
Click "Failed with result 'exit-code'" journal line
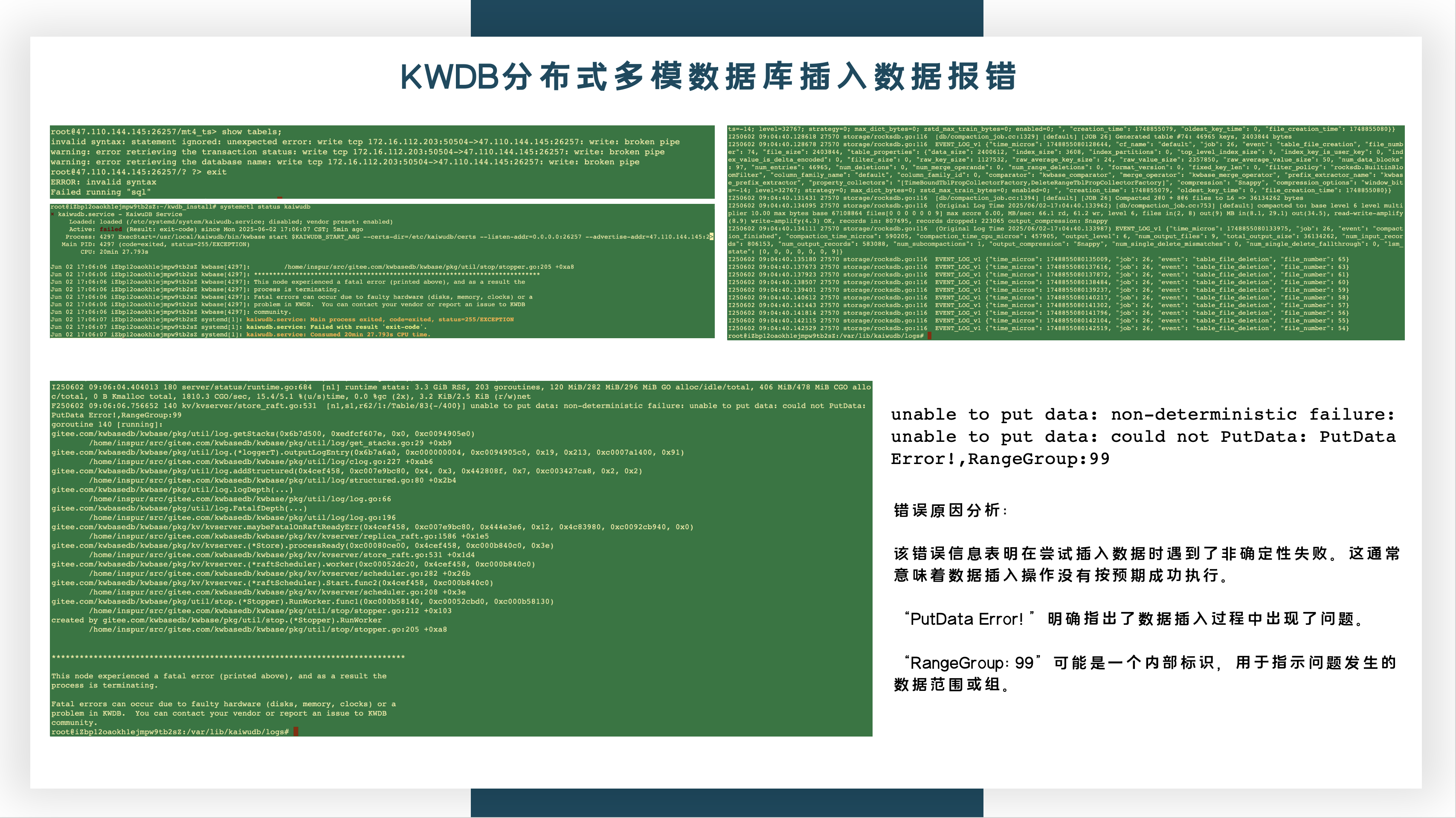(238, 327)
